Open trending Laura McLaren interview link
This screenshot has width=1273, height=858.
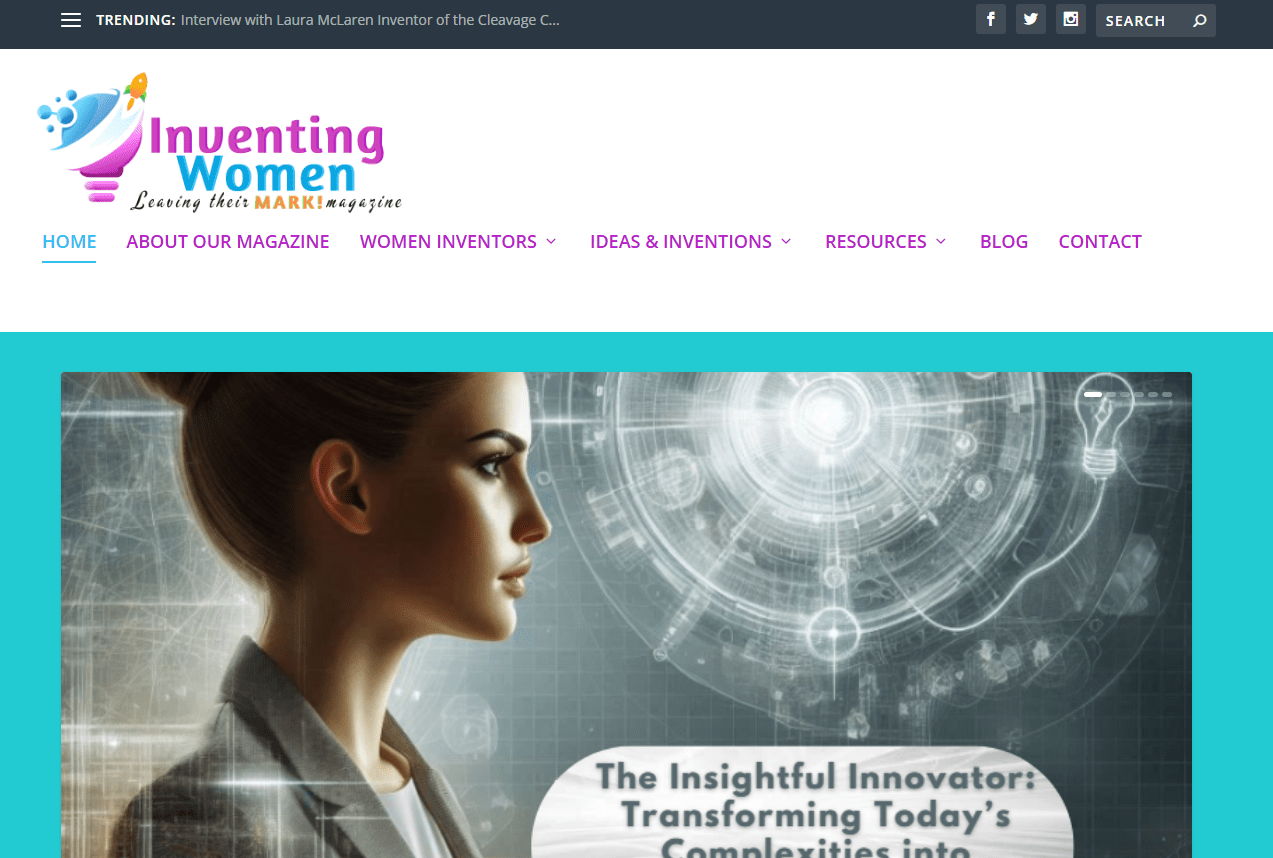pyautogui.click(x=370, y=20)
